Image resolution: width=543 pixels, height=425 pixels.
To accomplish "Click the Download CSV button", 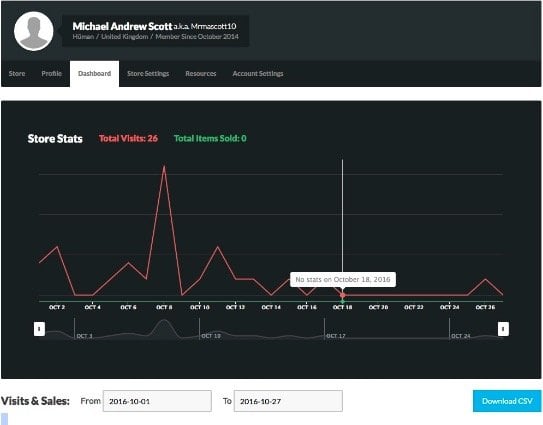I will pos(507,401).
